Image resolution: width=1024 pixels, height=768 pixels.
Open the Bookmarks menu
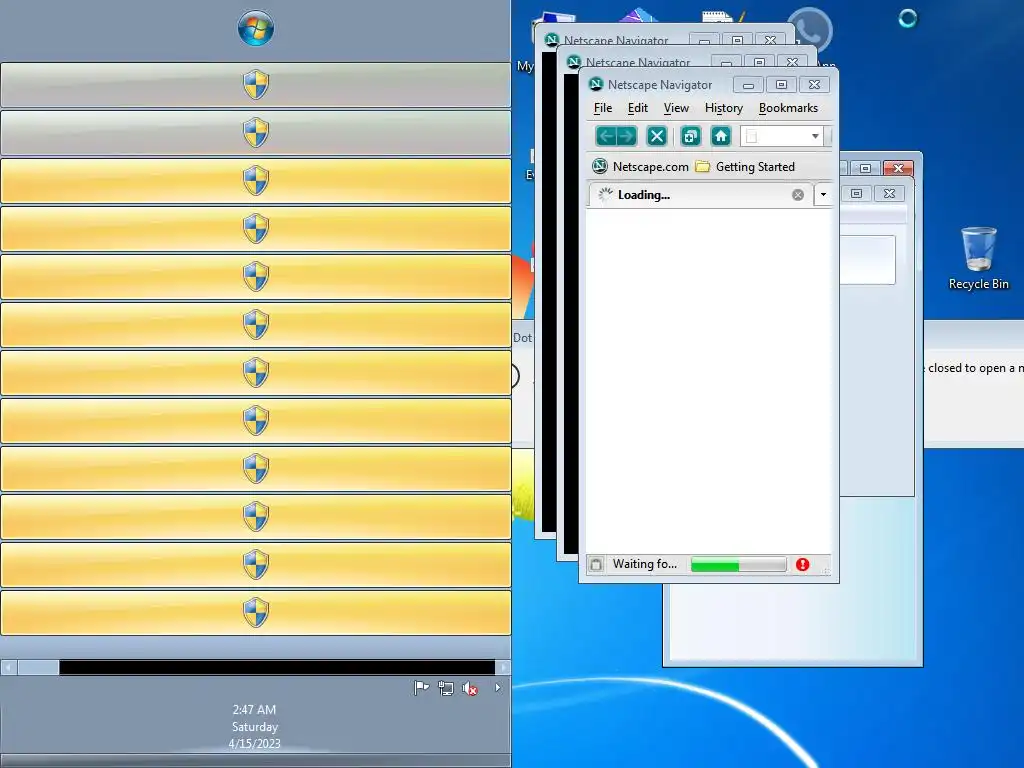[x=788, y=108]
